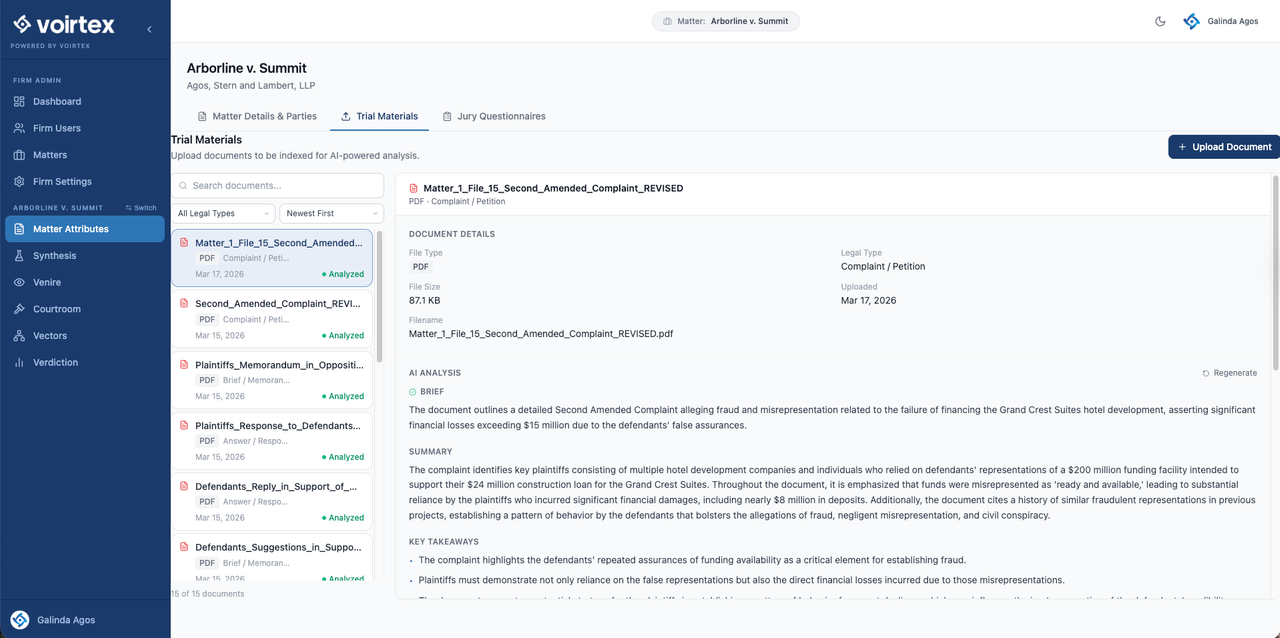Focus the Search documents field
This screenshot has width=1280, height=638.
click(x=277, y=186)
